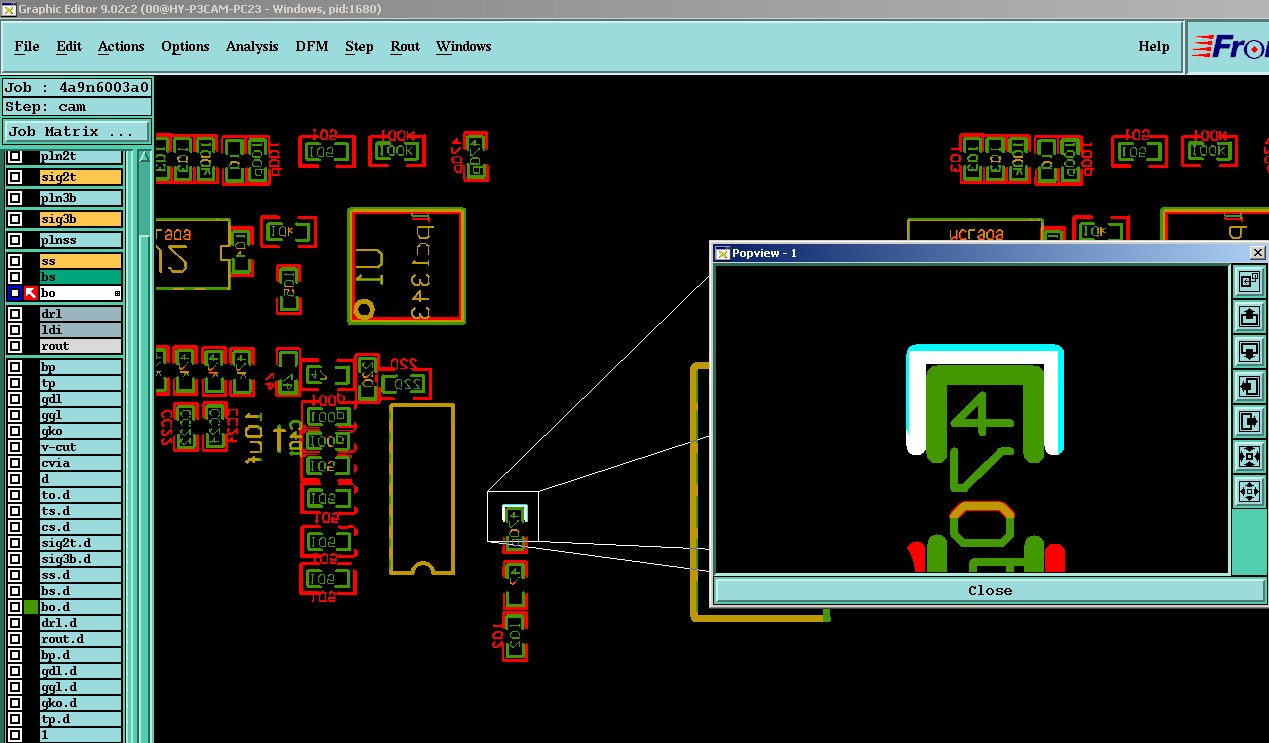Select layer name tp.d
Viewport: 1269px width, 743px height.
click(x=80, y=719)
